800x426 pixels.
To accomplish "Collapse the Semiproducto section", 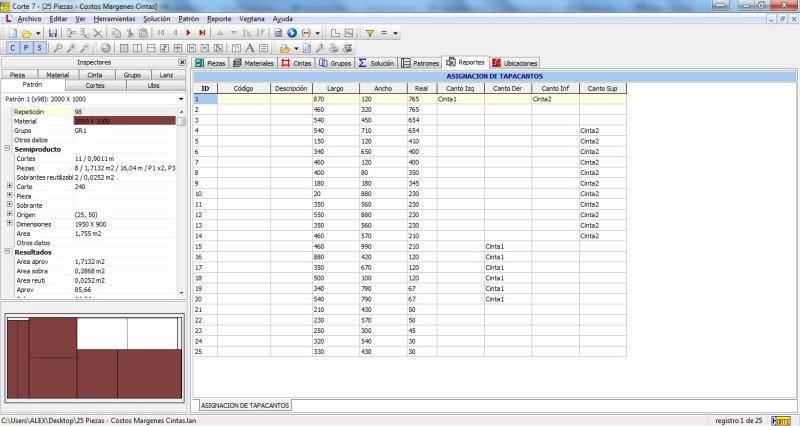I will [x=9, y=149].
